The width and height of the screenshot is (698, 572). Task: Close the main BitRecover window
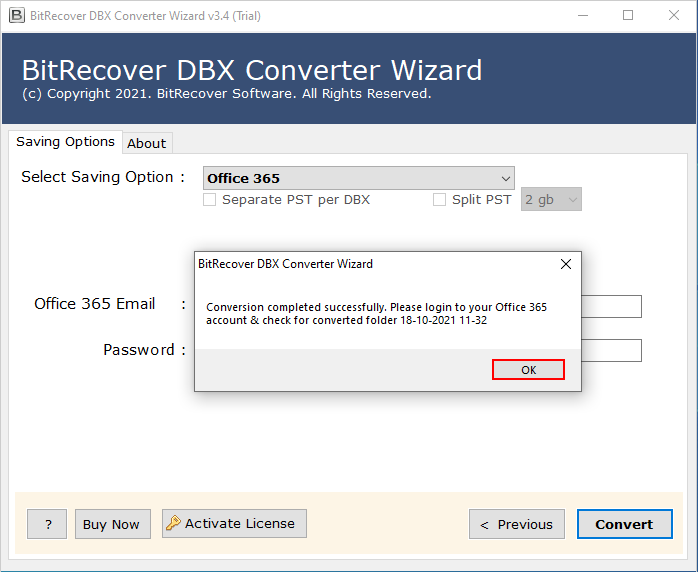click(x=674, y=15)
